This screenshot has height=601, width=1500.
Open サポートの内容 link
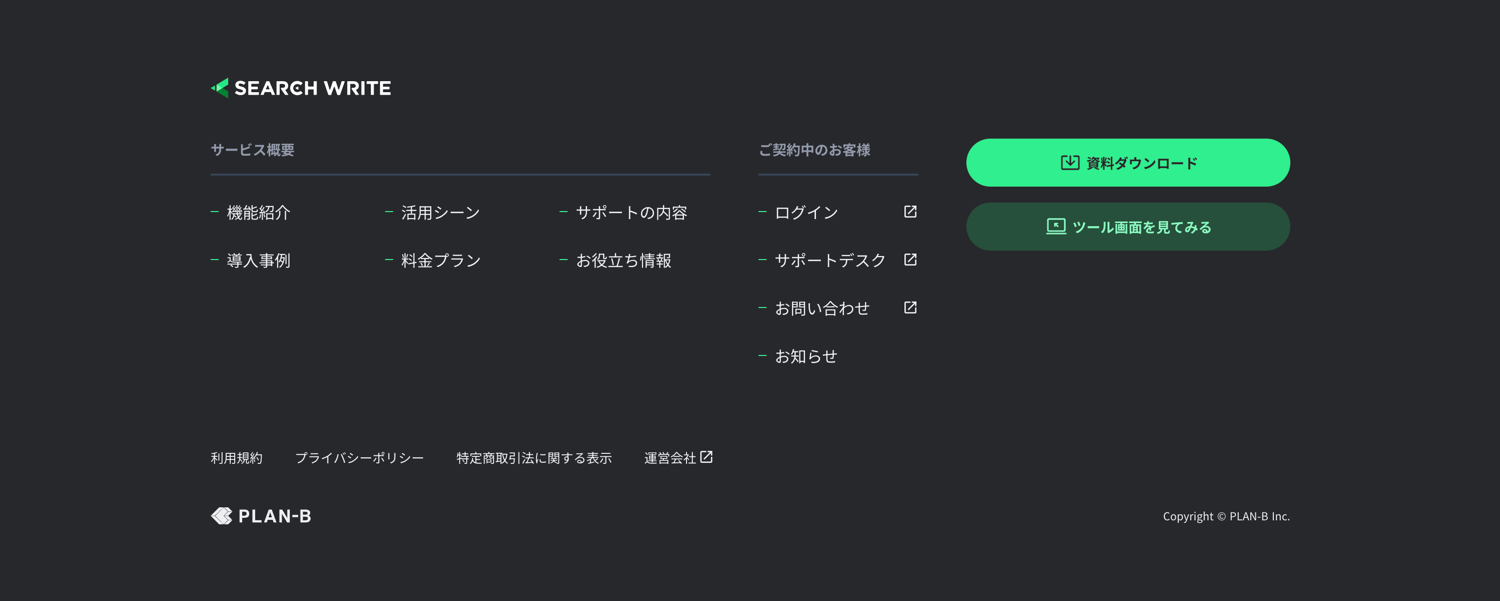click(631, 212)
